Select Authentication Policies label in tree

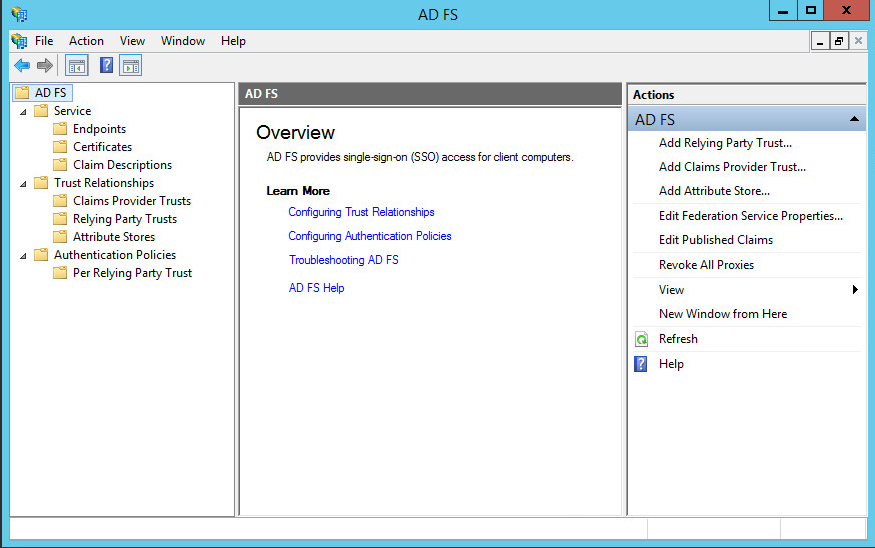tap(115, 255)
